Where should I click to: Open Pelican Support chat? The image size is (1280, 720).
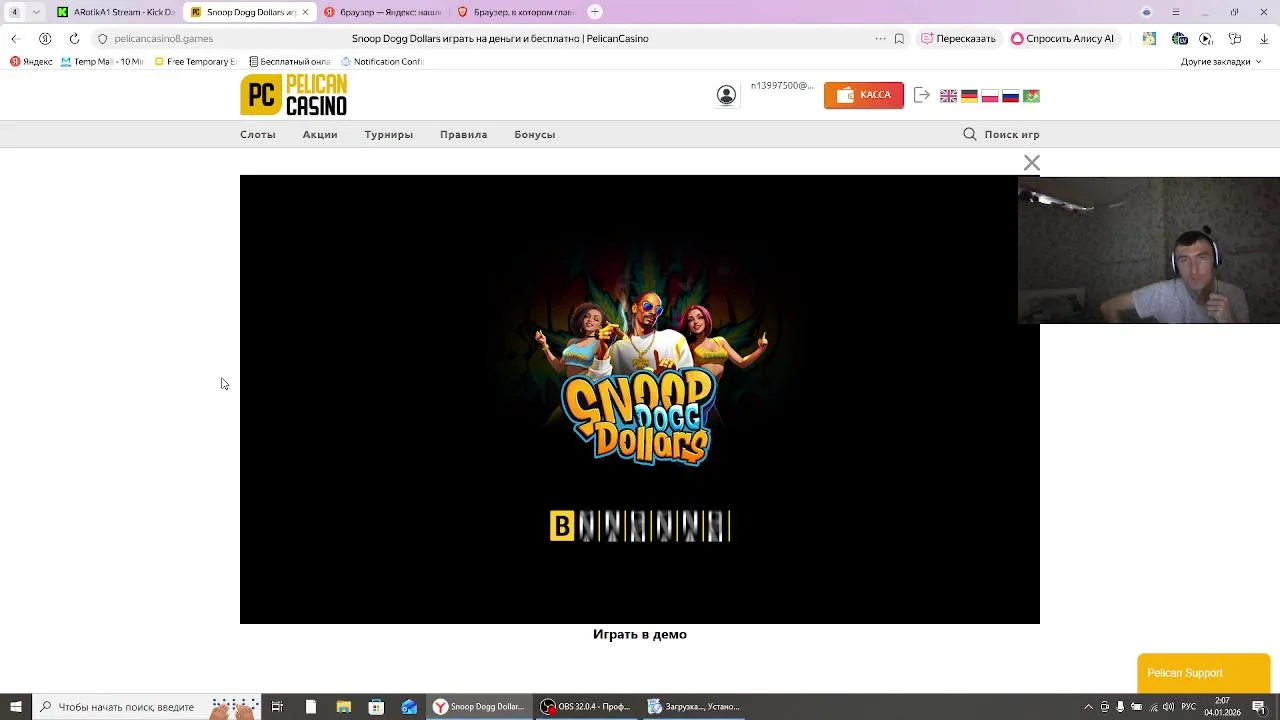(x=1204, y=673)
